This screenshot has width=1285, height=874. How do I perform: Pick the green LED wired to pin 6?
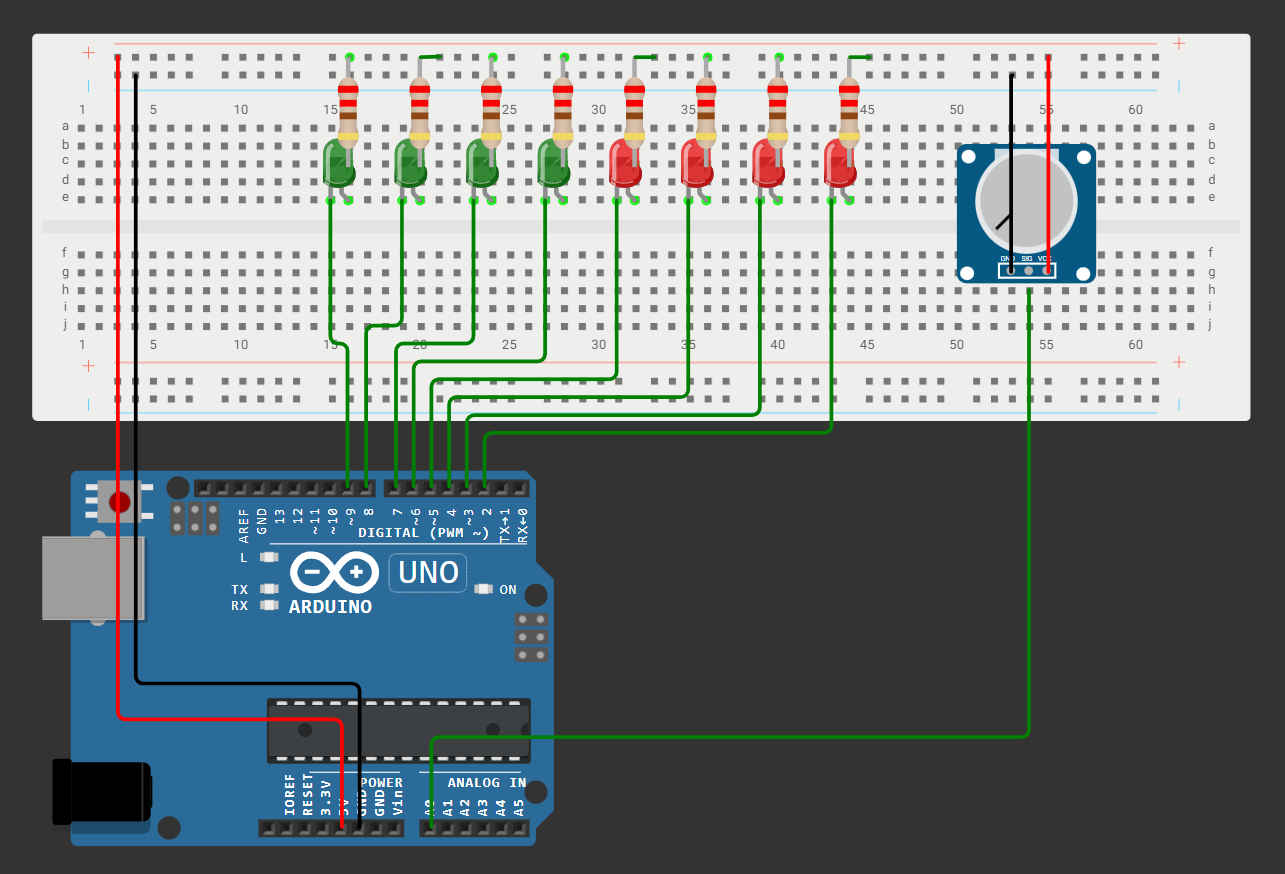(x=555, y=163)
